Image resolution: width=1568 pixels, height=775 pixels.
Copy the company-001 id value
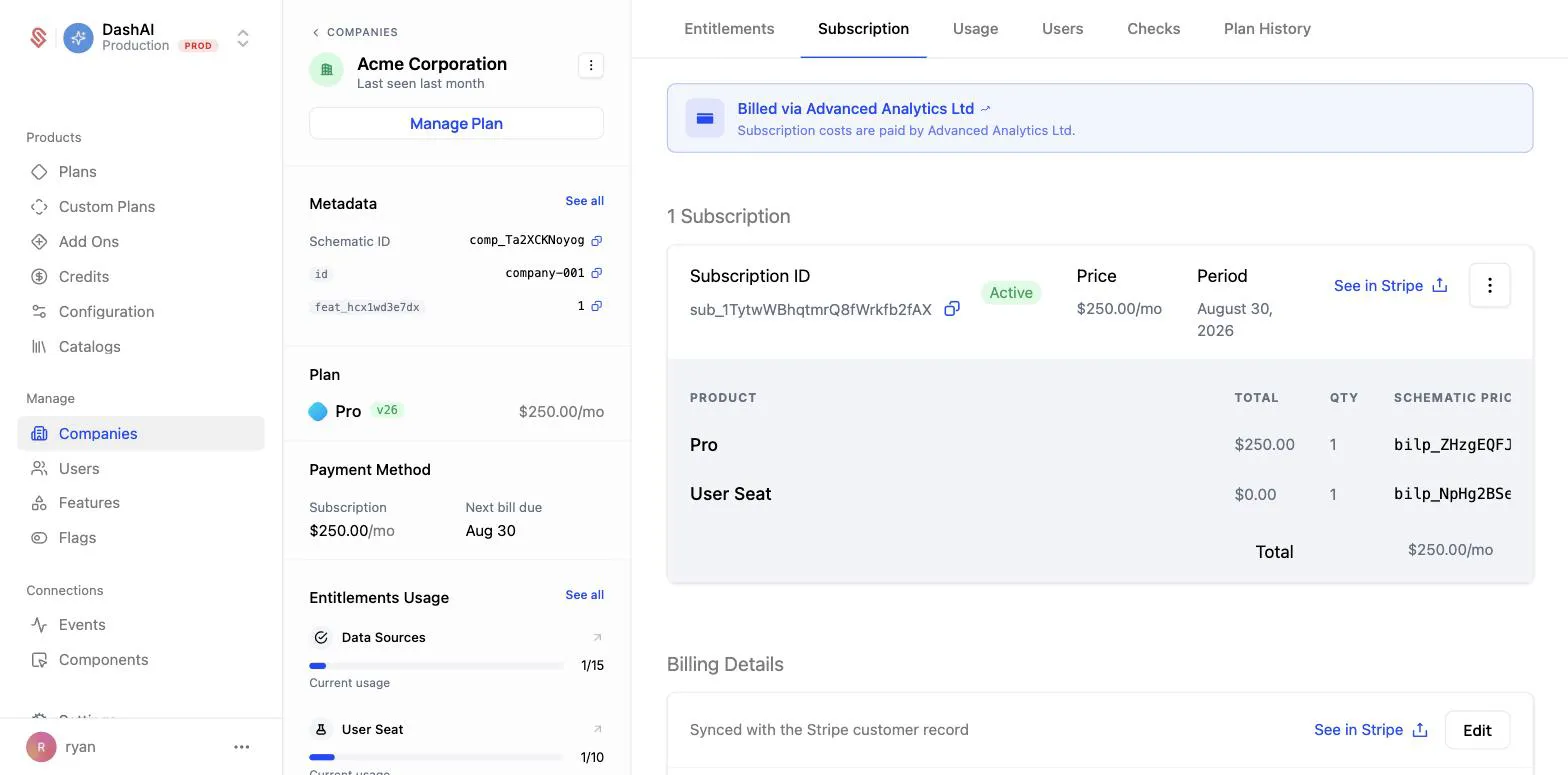[x=597, y=273]
